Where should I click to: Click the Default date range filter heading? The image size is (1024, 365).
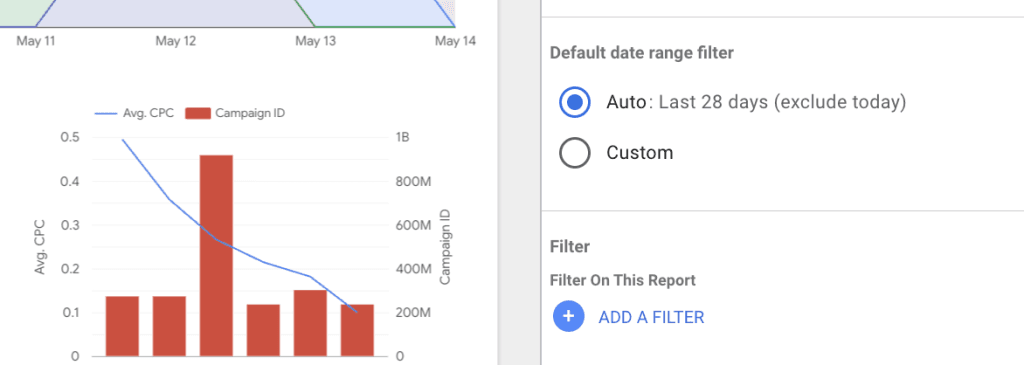click(x=641, y=53)
